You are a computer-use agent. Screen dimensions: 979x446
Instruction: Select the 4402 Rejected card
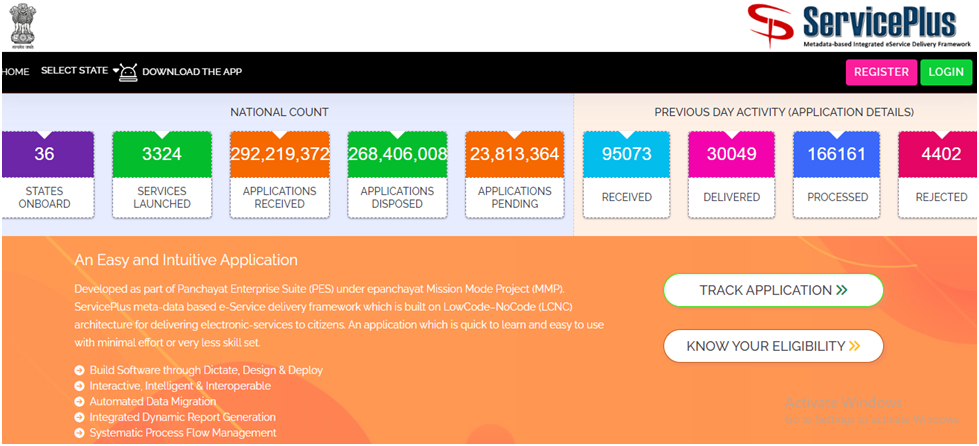[938, 174]
